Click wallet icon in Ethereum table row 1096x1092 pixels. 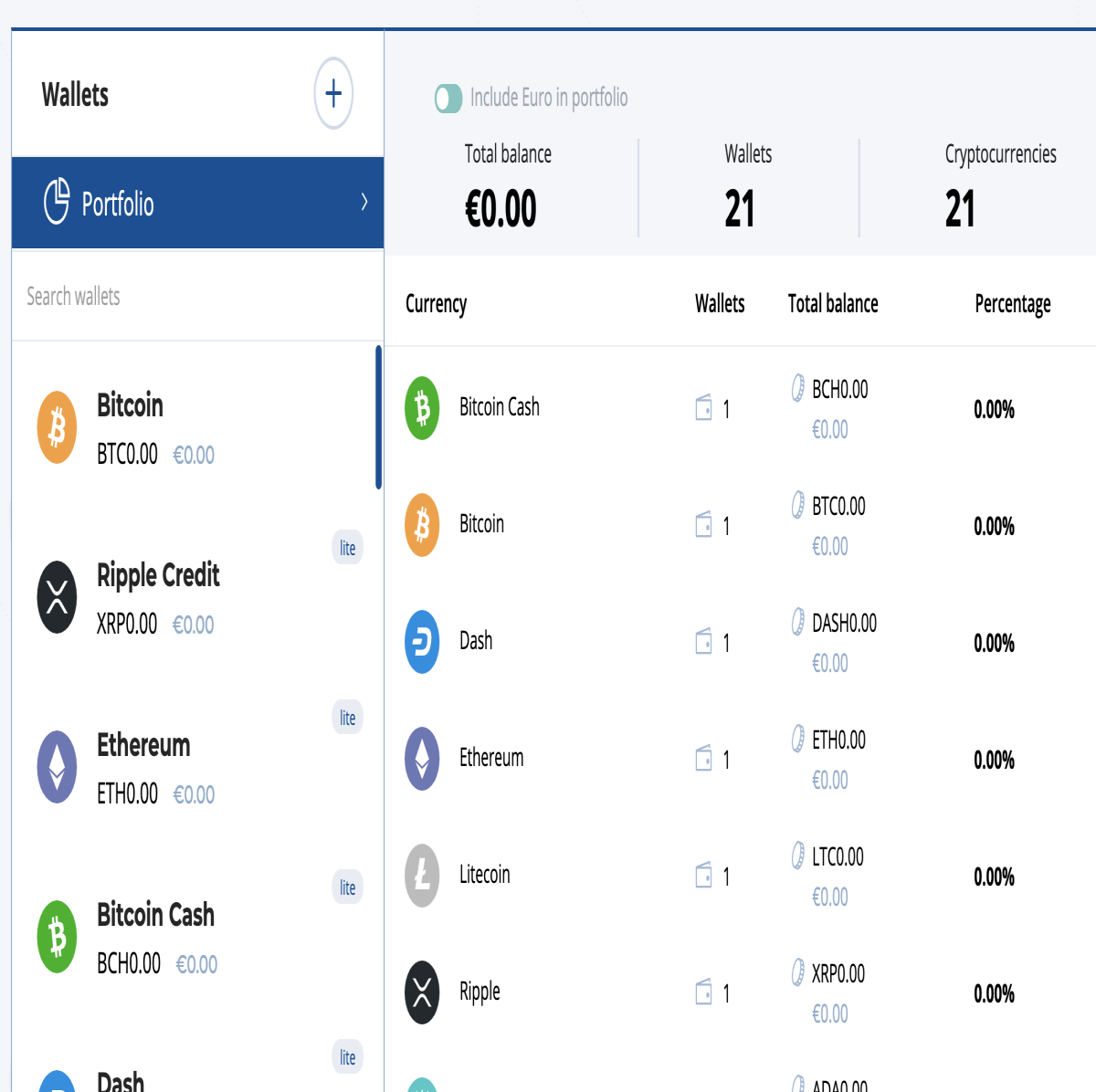tap(703, 758)
